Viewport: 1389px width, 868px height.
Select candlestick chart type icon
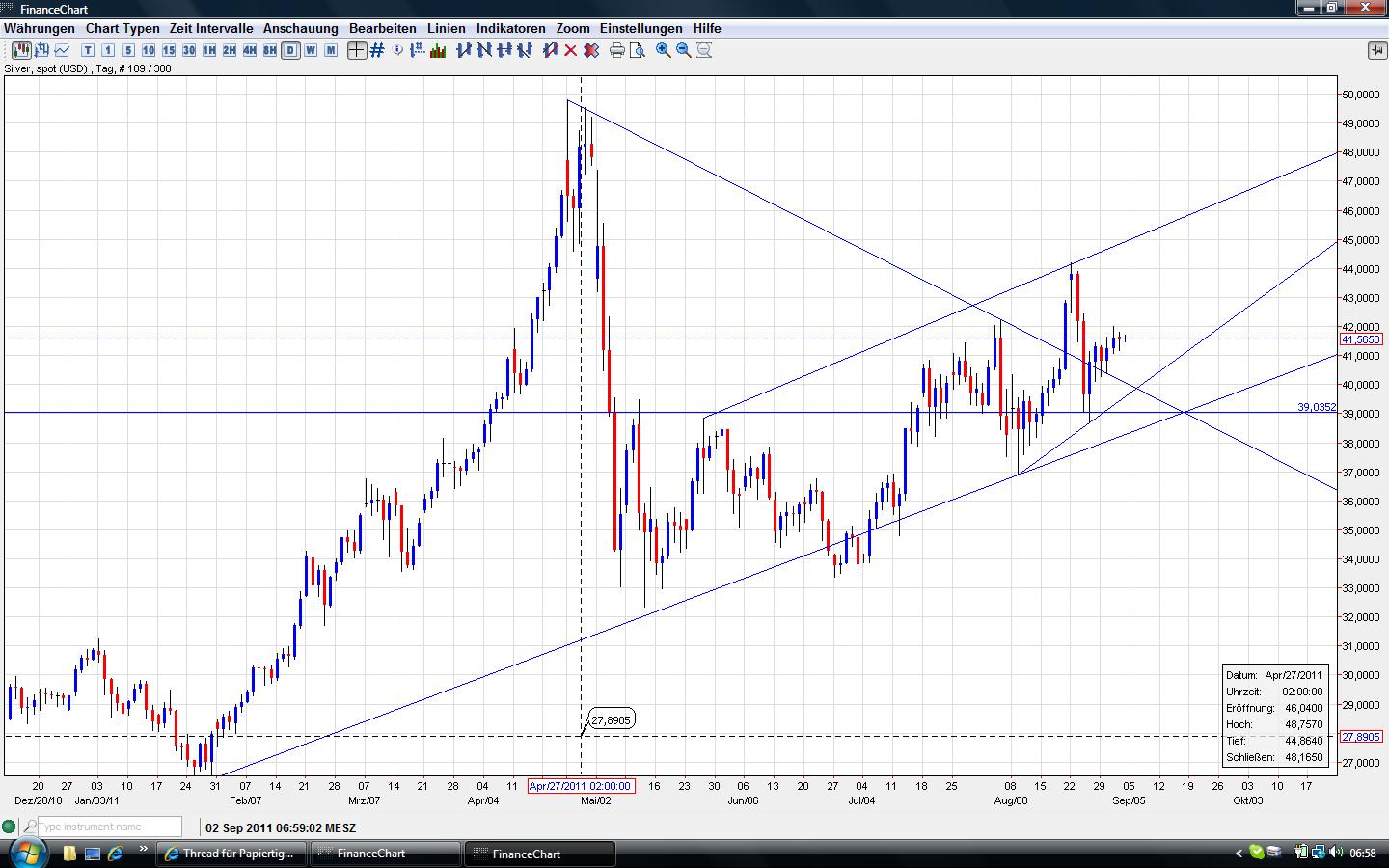point(21,50)
